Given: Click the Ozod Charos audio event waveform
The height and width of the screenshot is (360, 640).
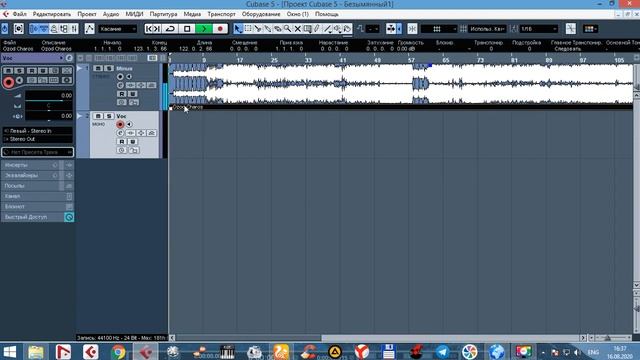Looking at the screenshot, I should pyautogui.click(x=401, y=84).
